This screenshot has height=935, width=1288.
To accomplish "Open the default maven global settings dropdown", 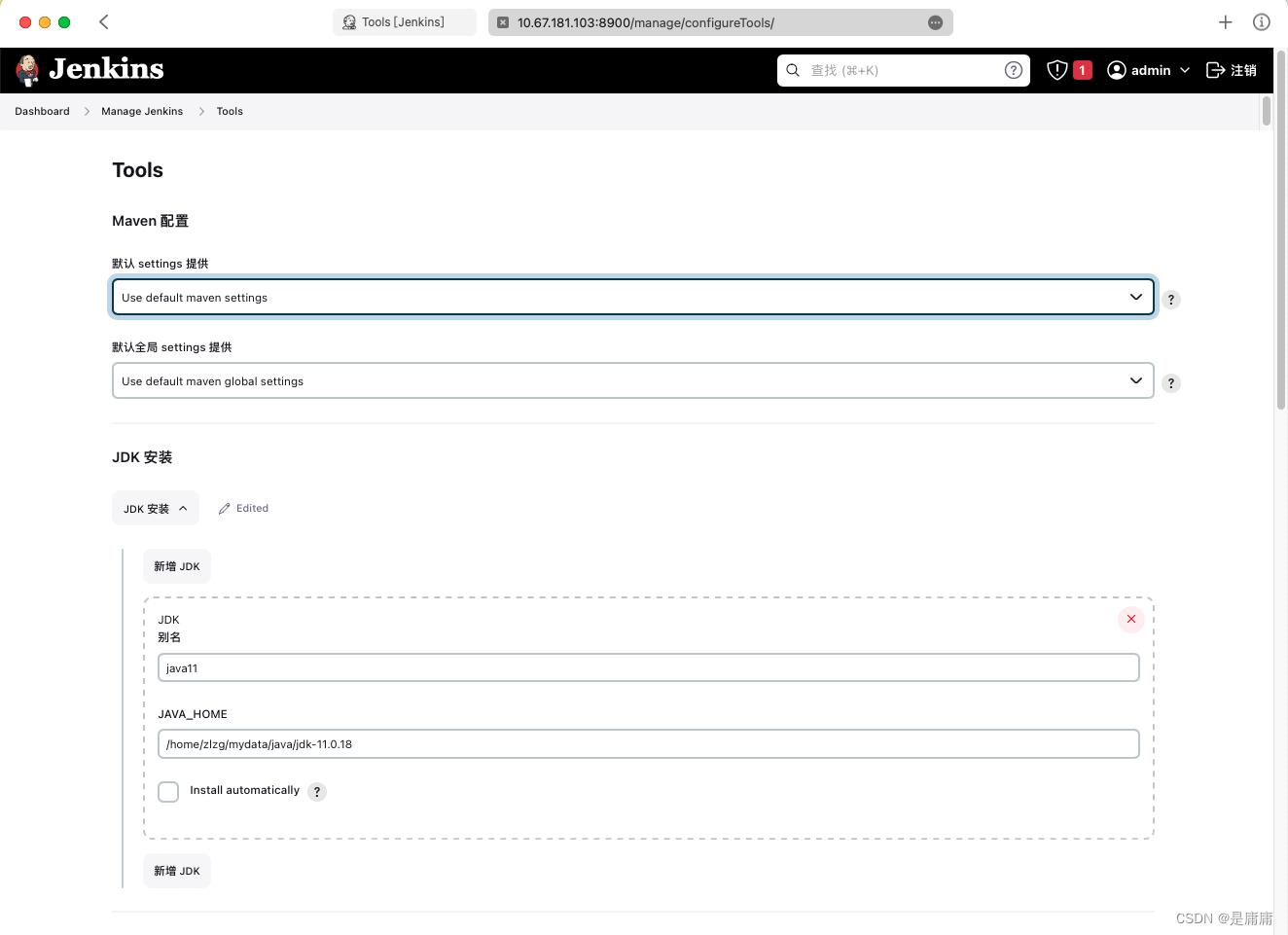I will tap(633, 380).
